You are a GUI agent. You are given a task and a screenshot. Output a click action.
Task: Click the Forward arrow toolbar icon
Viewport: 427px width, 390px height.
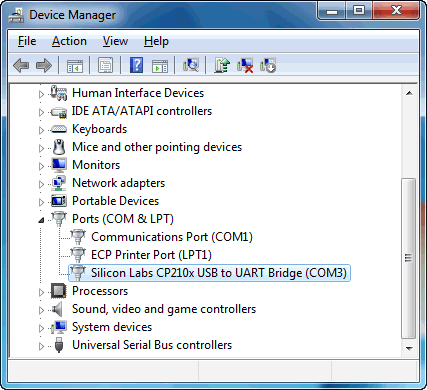(44, 65)
